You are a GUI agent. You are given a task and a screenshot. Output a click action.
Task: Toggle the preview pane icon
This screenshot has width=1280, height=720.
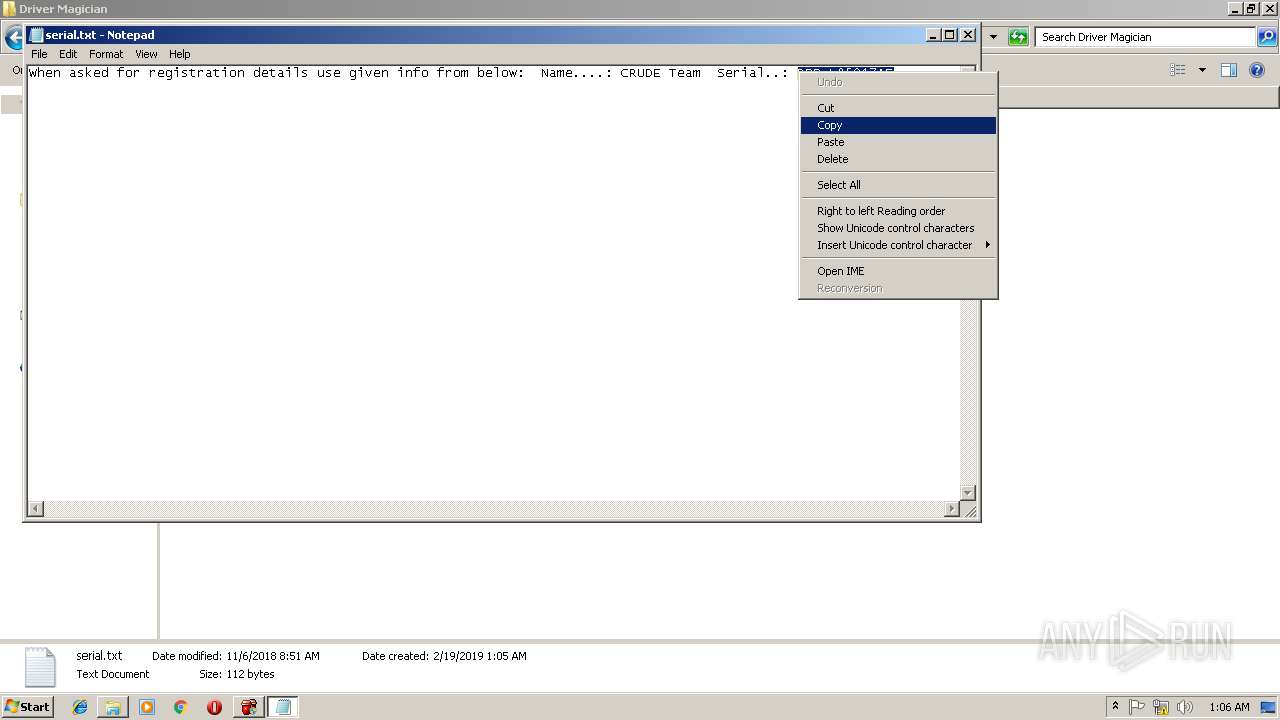point(1229,70)
